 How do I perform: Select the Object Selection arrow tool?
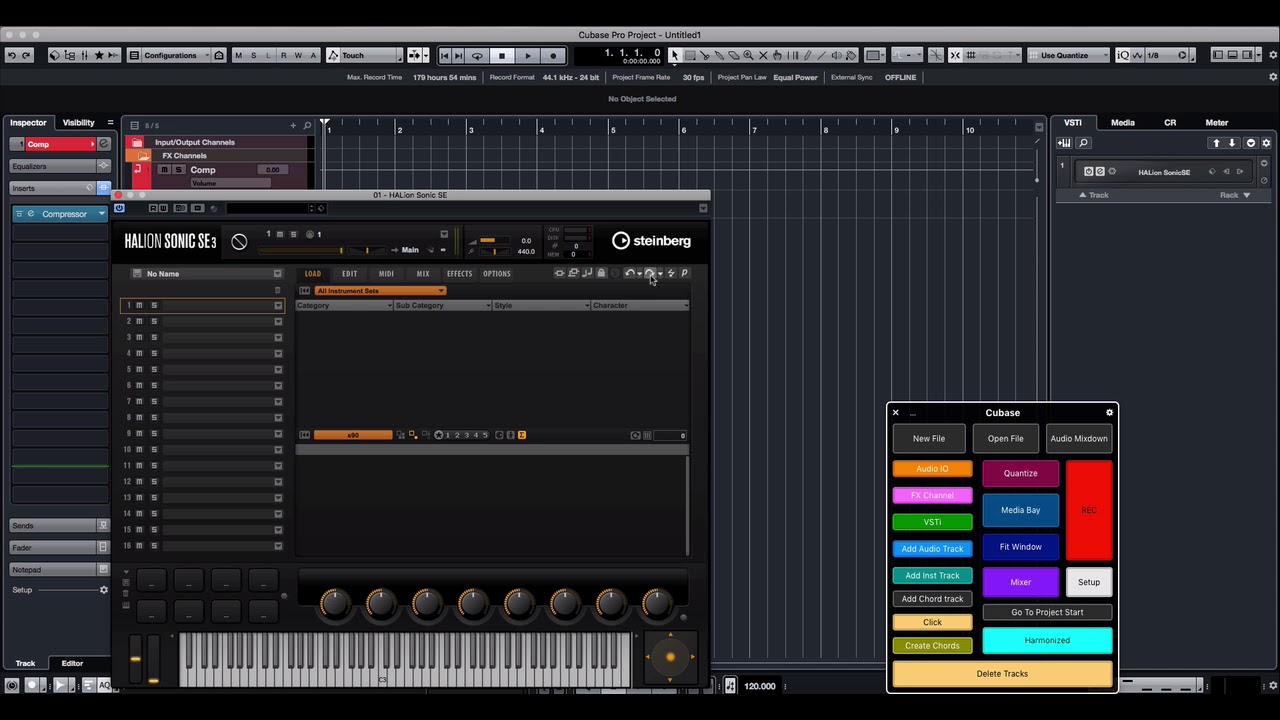click(x=675, y=55)
